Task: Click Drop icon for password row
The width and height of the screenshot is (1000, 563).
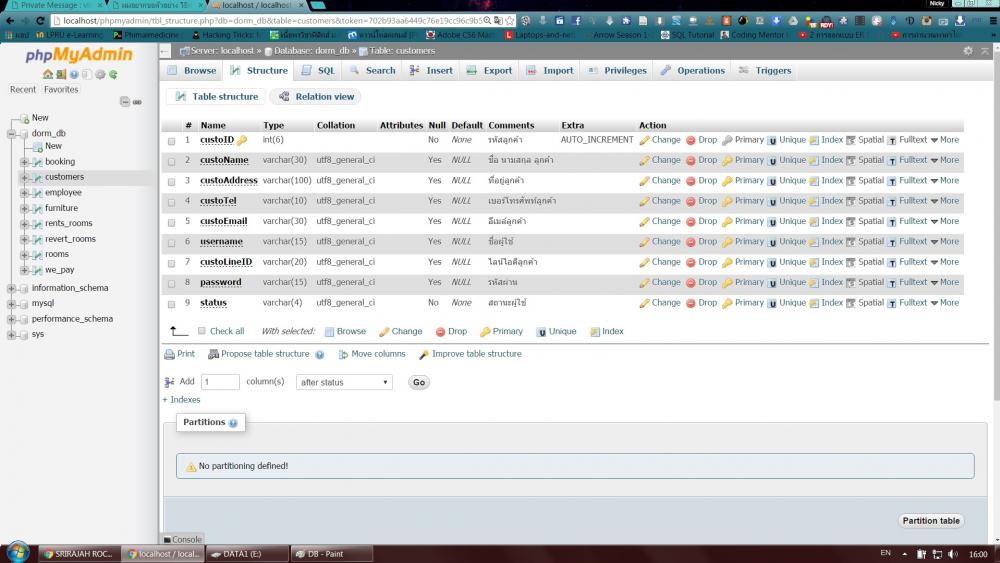Action: click(691, 283)
